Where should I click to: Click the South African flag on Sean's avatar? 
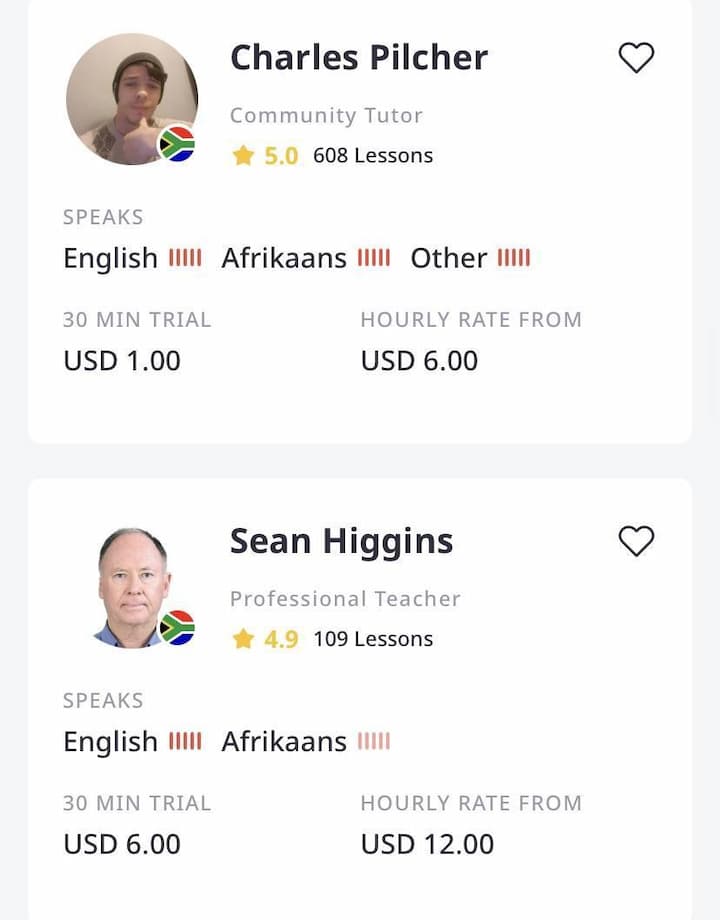point(177,627)
